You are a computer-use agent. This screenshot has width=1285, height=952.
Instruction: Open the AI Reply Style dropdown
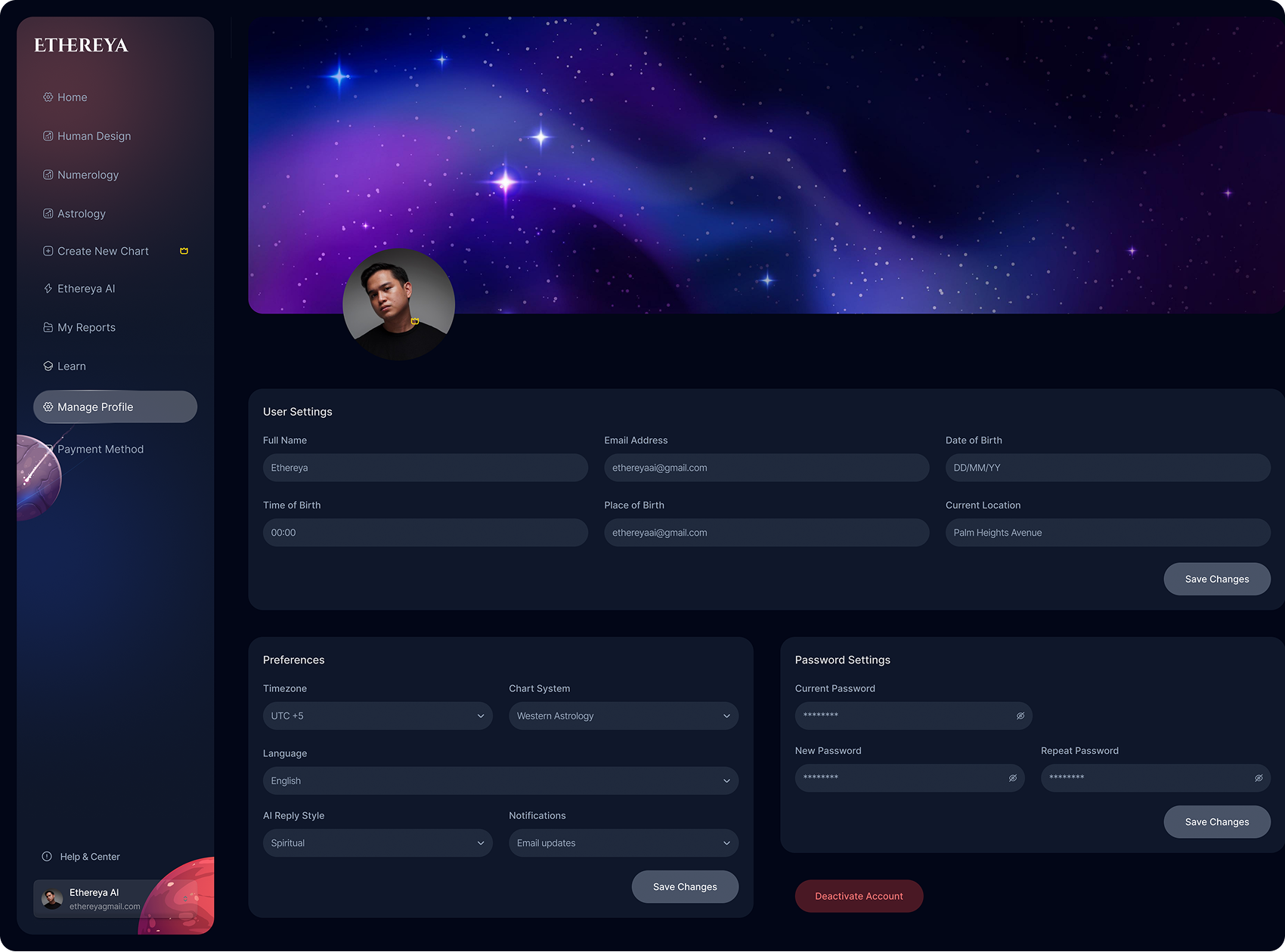(378, 843)
